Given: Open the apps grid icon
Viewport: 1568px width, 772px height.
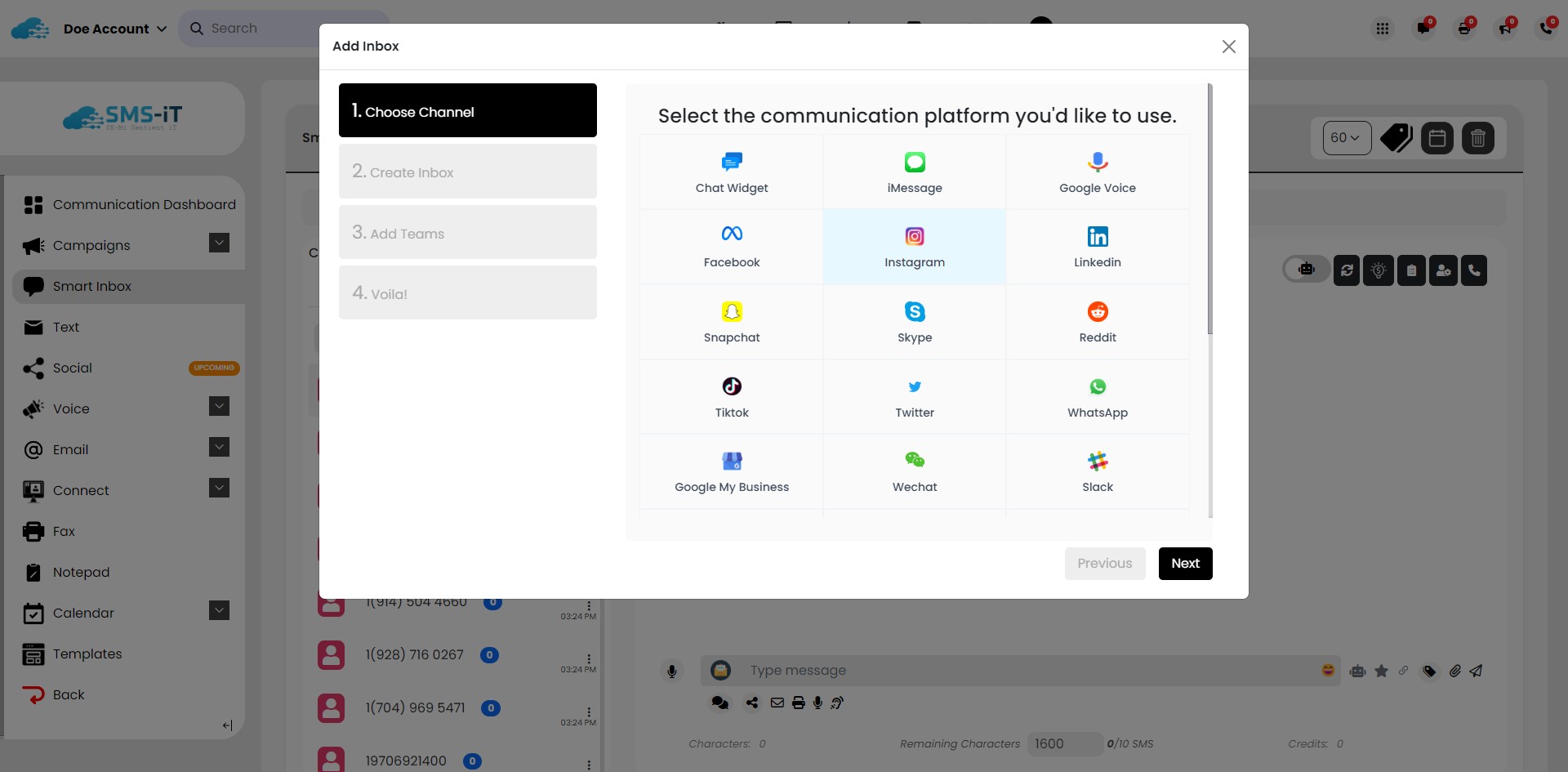Looking at the screenshot, I should tap(1382, 29).
